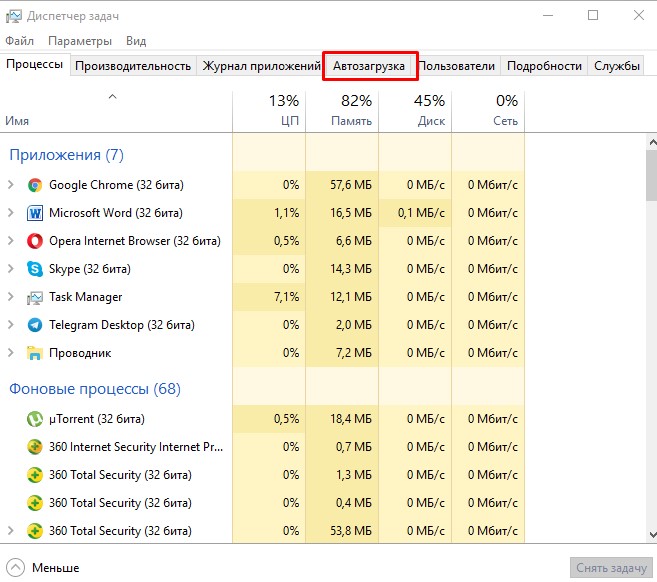Click the Task Manager process icon
Image resolution: width=657 pixels, height=582 pixels.
tap(35, 297)
